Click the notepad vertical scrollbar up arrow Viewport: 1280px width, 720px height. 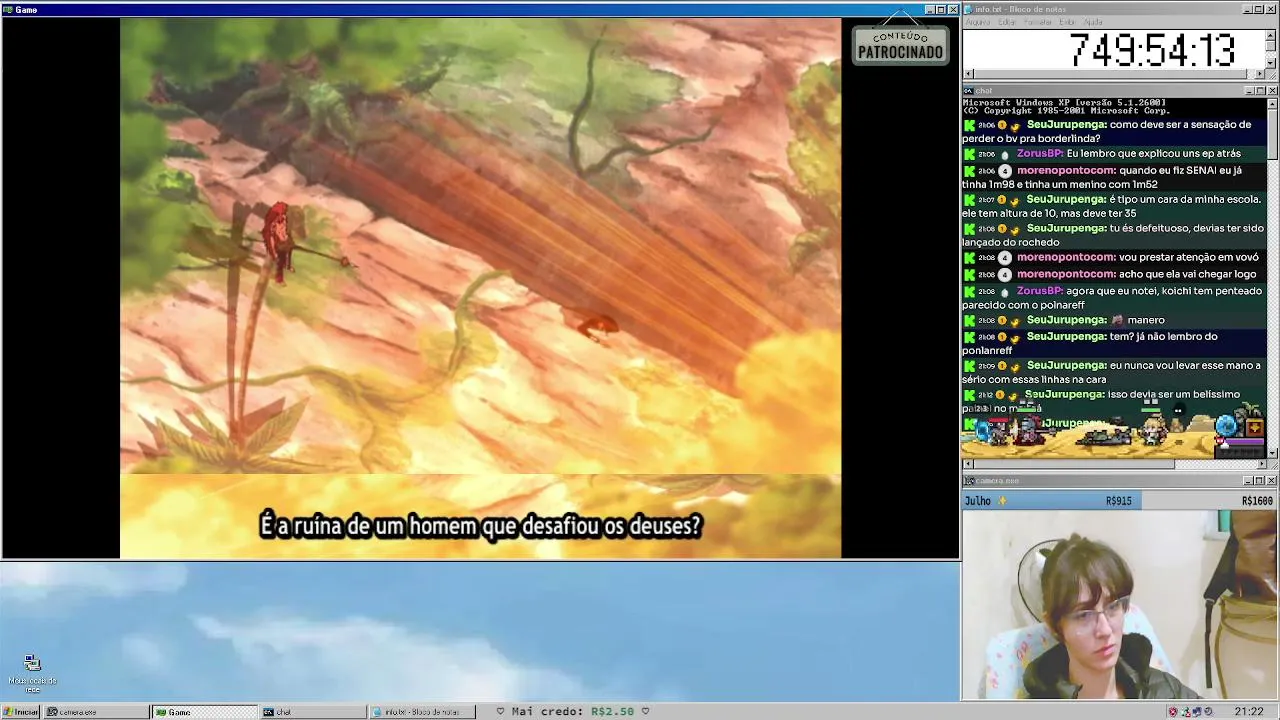pos(1272,36)
